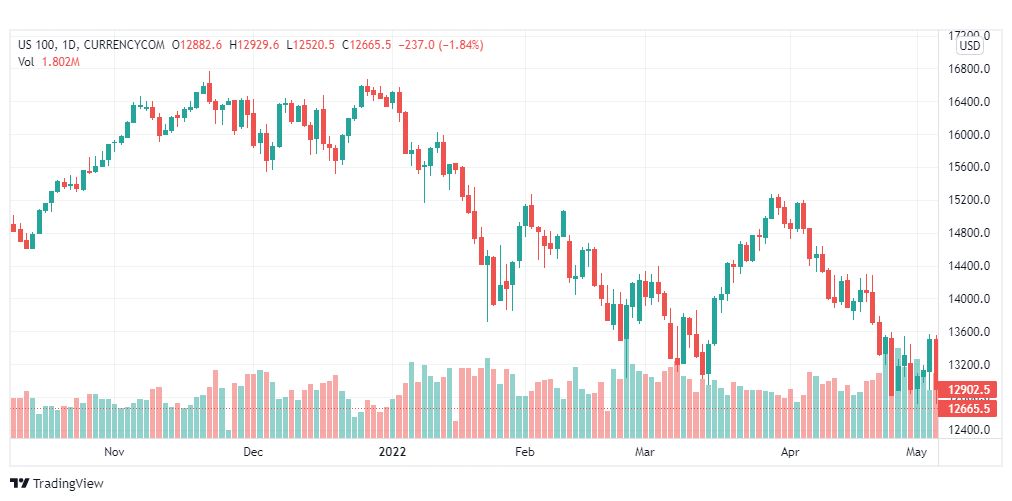Click the Vol 1.802M indicator legend
The image size is (1012, 501).
(48, 62)
